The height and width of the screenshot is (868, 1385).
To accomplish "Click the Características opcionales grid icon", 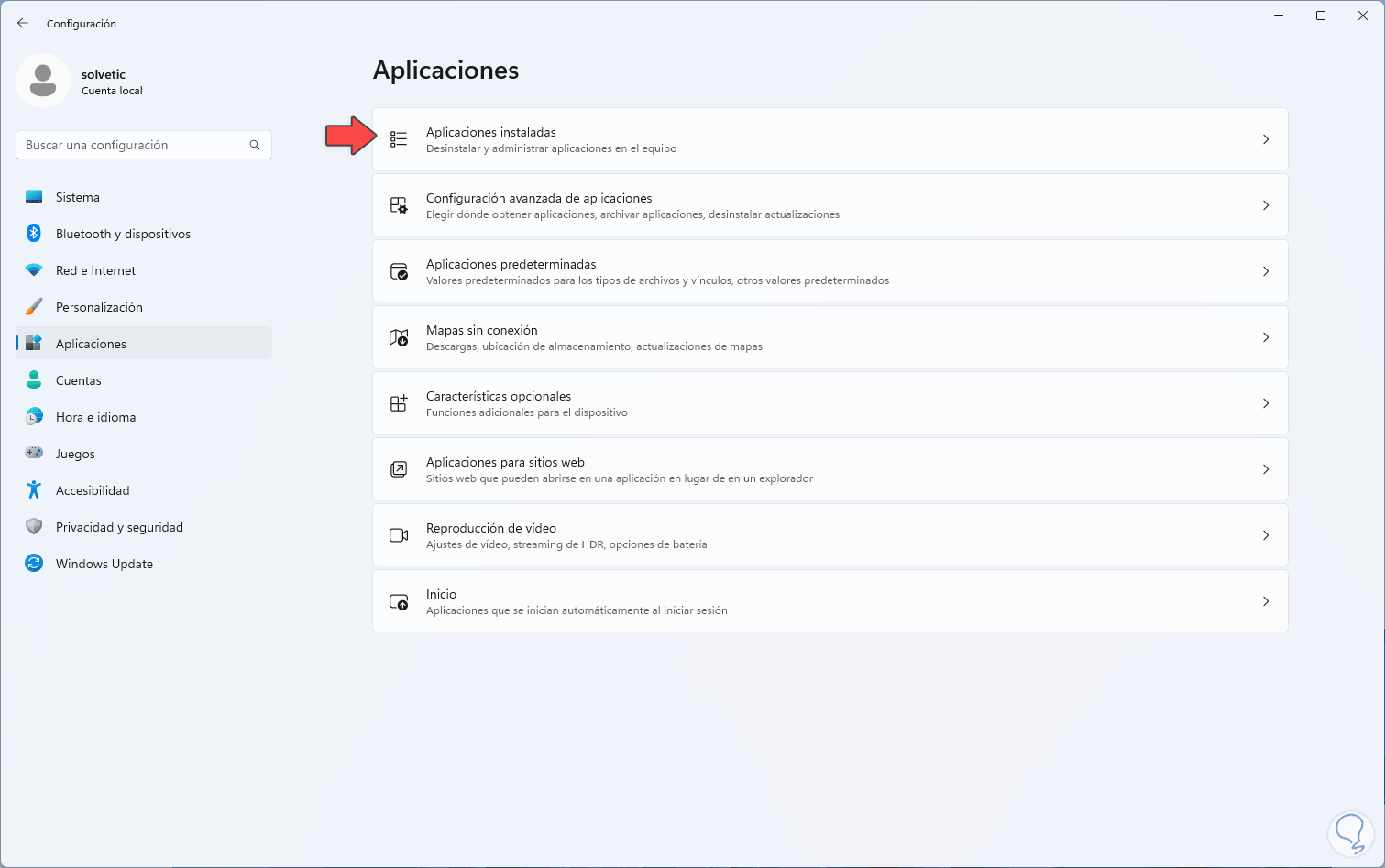I will 399,403.
